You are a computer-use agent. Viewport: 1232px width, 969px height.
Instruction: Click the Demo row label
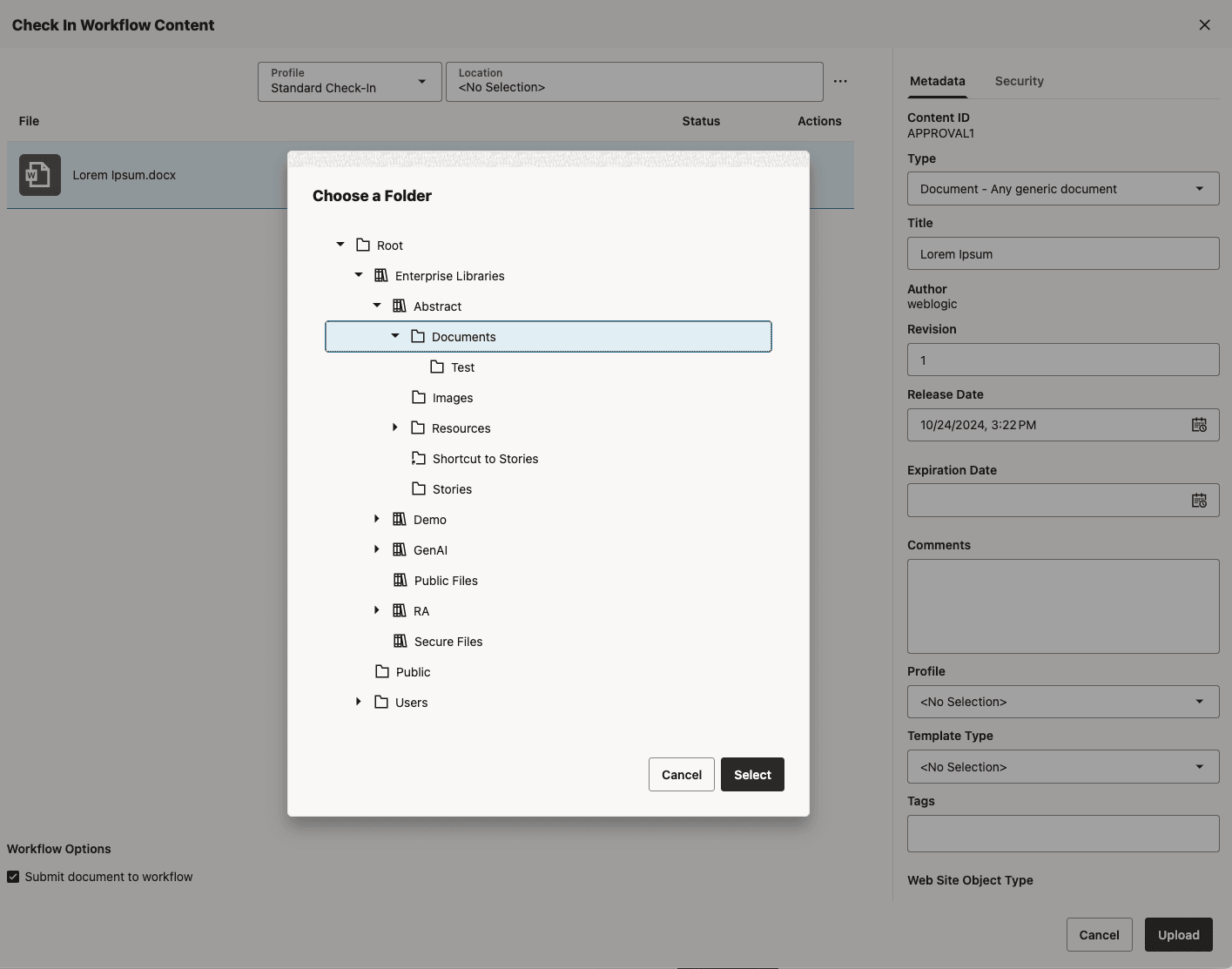tap(430, 520)
